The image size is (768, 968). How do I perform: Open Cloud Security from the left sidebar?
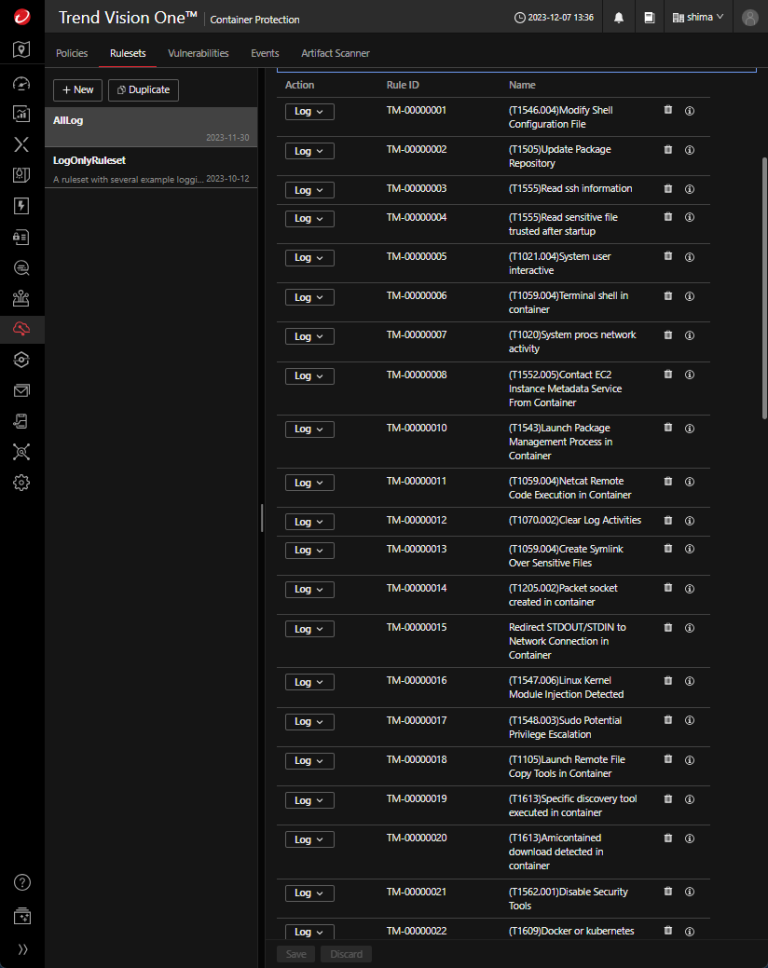pos(22,329)
